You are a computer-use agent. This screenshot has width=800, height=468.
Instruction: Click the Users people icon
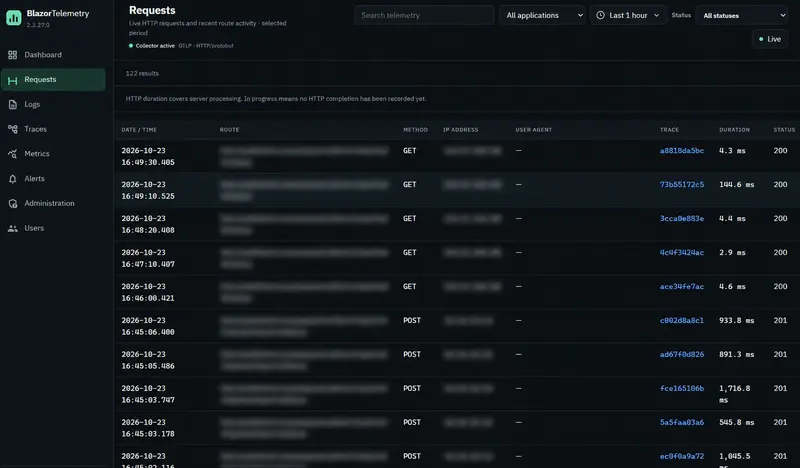point(13,228)
